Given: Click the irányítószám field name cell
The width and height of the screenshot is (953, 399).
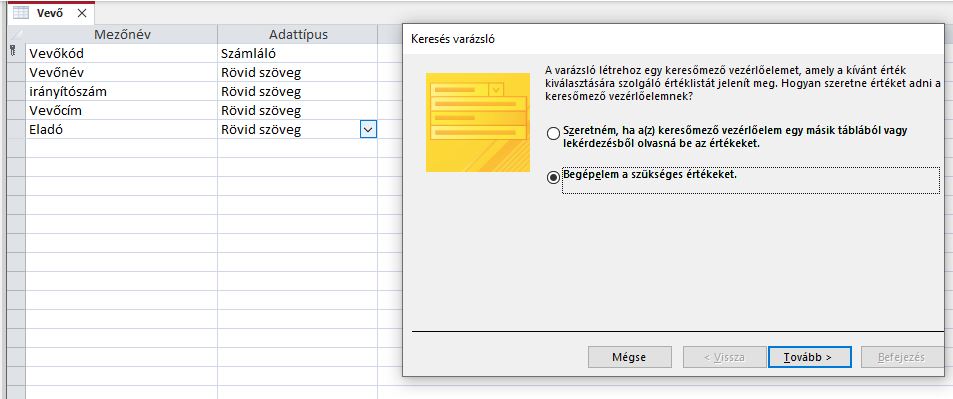Looking at the screenshot, I should point(122,91).
